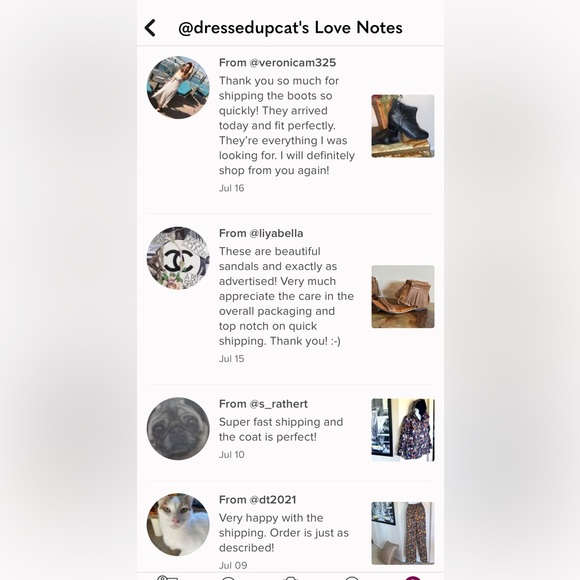580x580 pixels.
Task: Tap the white cat avatar of @dt2021
Action: pyautogui.click(x=178, y=525)
